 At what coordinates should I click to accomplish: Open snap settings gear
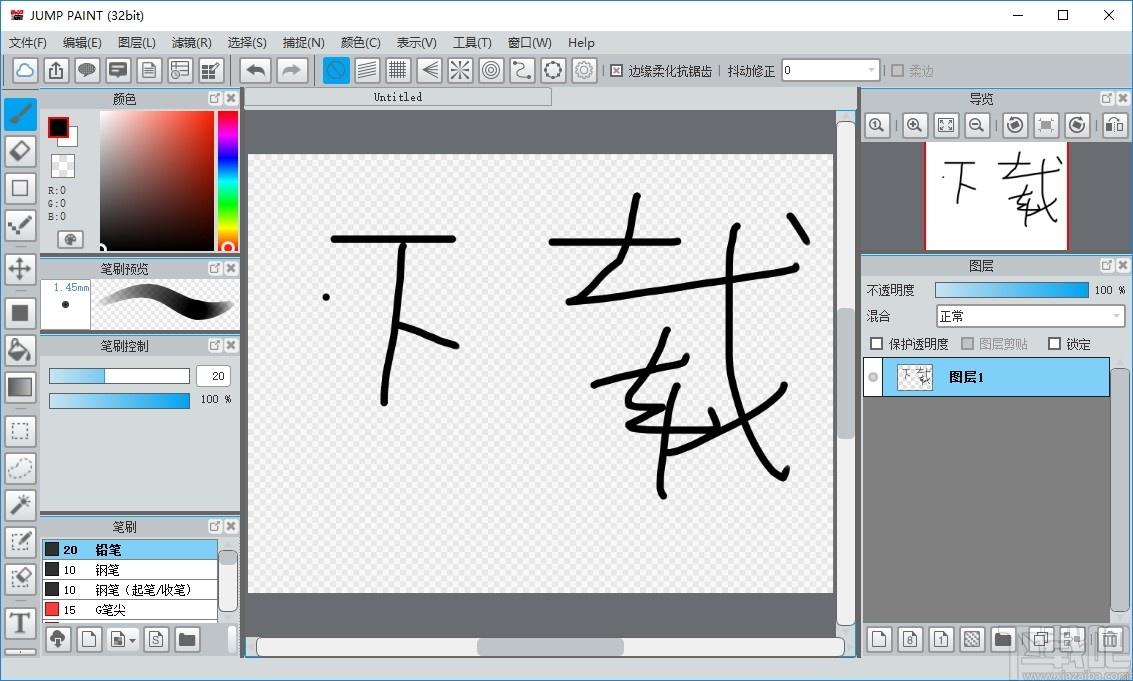point(584,70)
